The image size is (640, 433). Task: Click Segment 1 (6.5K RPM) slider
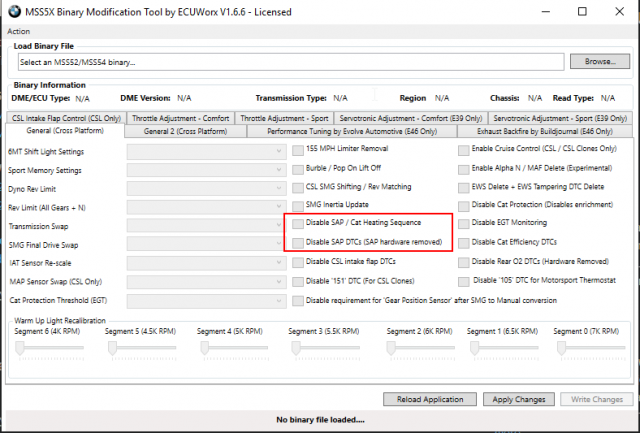click(x=504, y=349)
